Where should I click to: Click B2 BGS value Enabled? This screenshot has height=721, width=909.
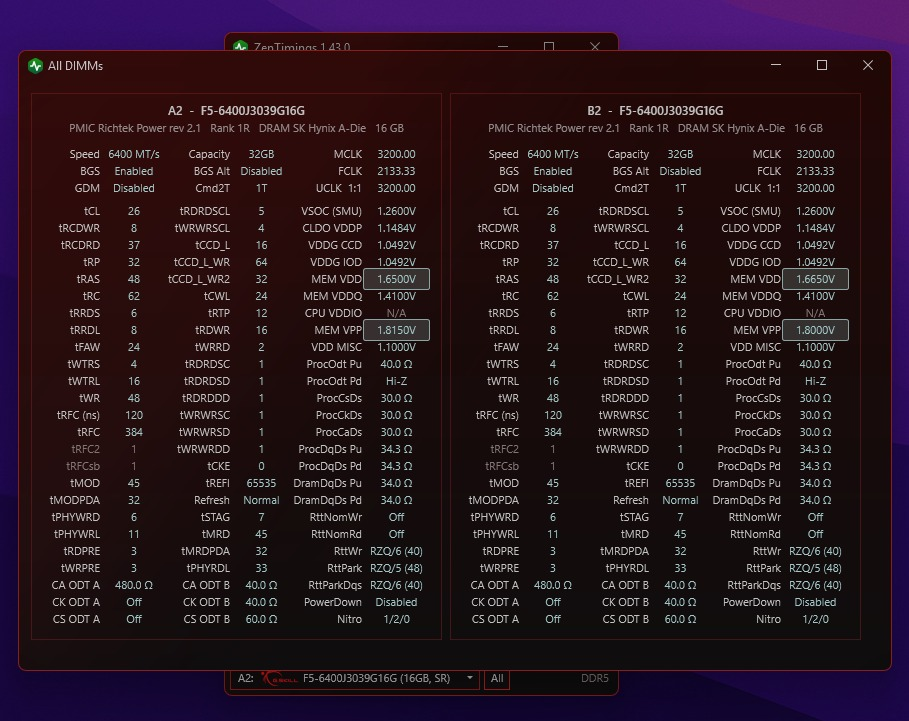pyautogui.click(x=552, y=171)
